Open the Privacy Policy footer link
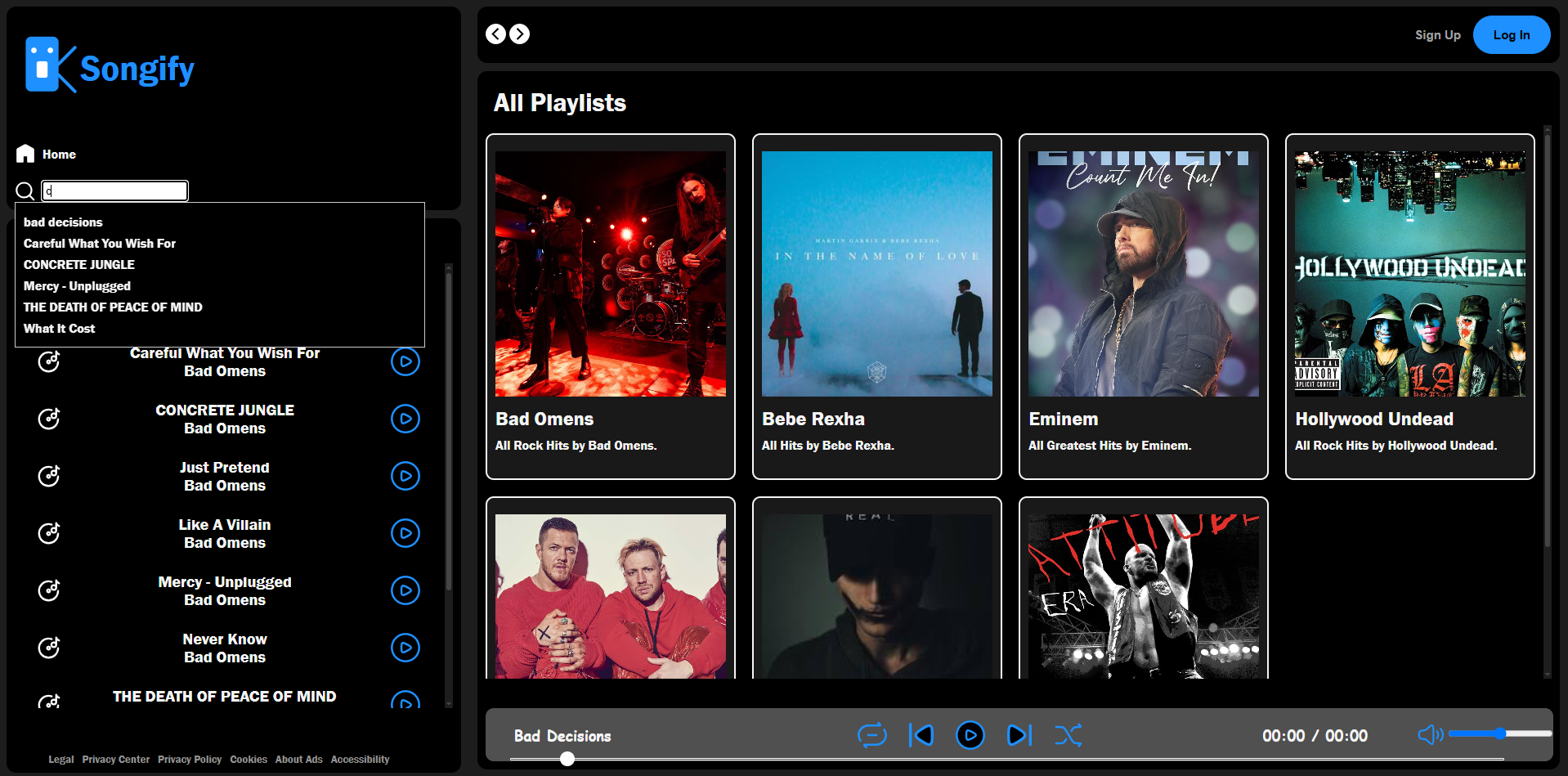The width and height of the screenshot is (1568, 776). (x=190, y=760)
